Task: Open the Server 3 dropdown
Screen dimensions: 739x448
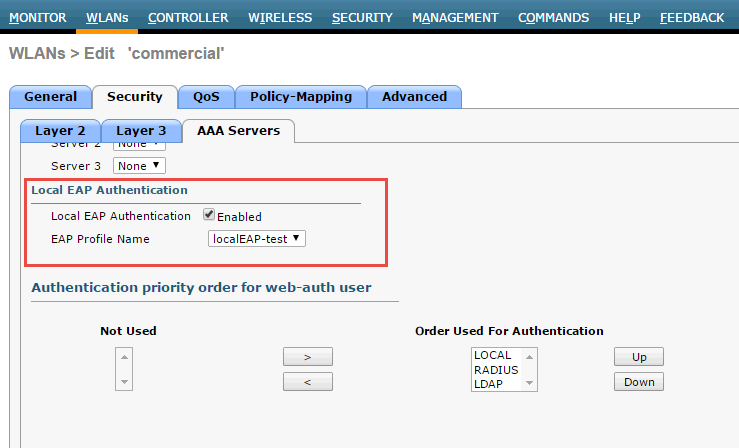Action: [x=139, y=166]
